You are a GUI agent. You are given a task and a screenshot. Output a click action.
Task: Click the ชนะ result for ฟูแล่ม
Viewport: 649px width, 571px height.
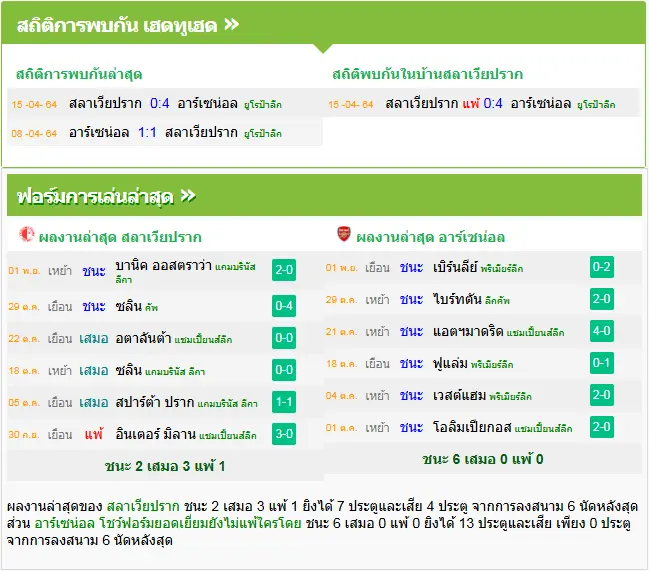(x=411, y=363)
